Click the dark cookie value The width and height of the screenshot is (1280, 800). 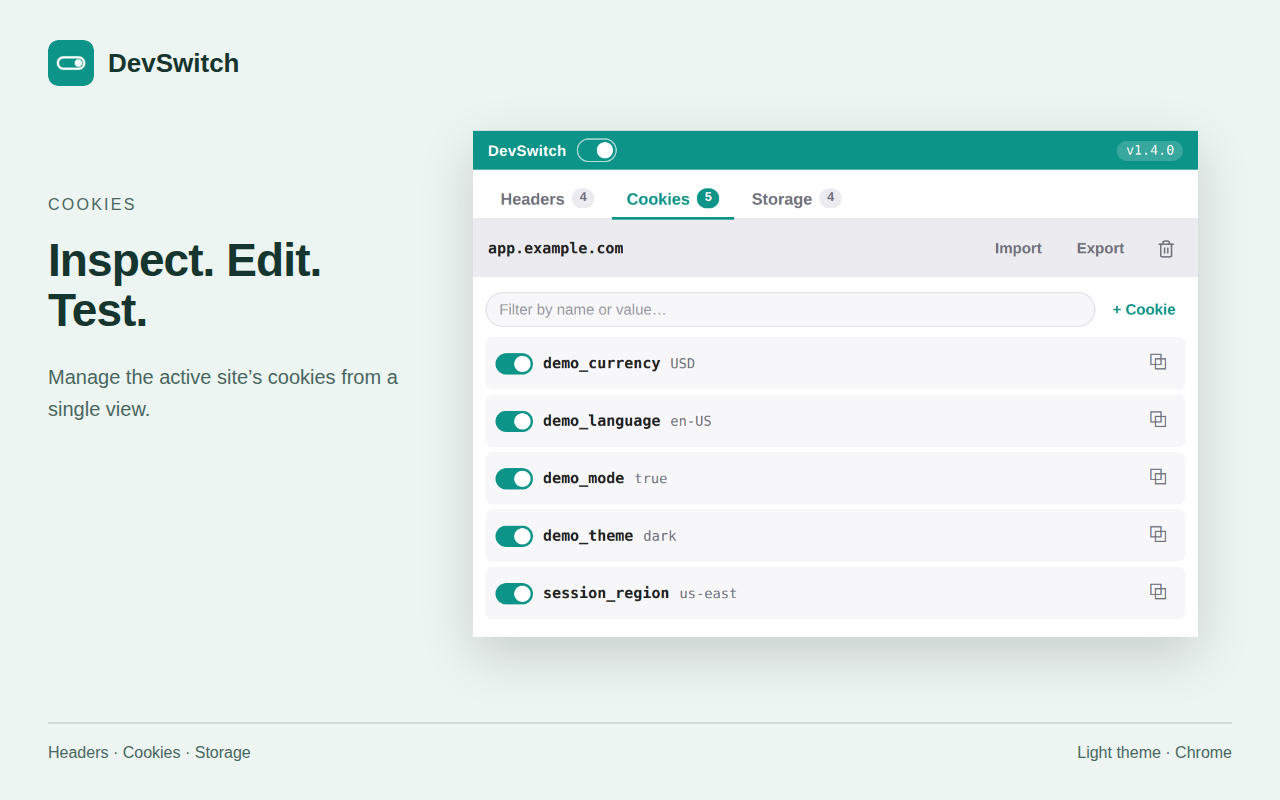click(x=660, y=536)
